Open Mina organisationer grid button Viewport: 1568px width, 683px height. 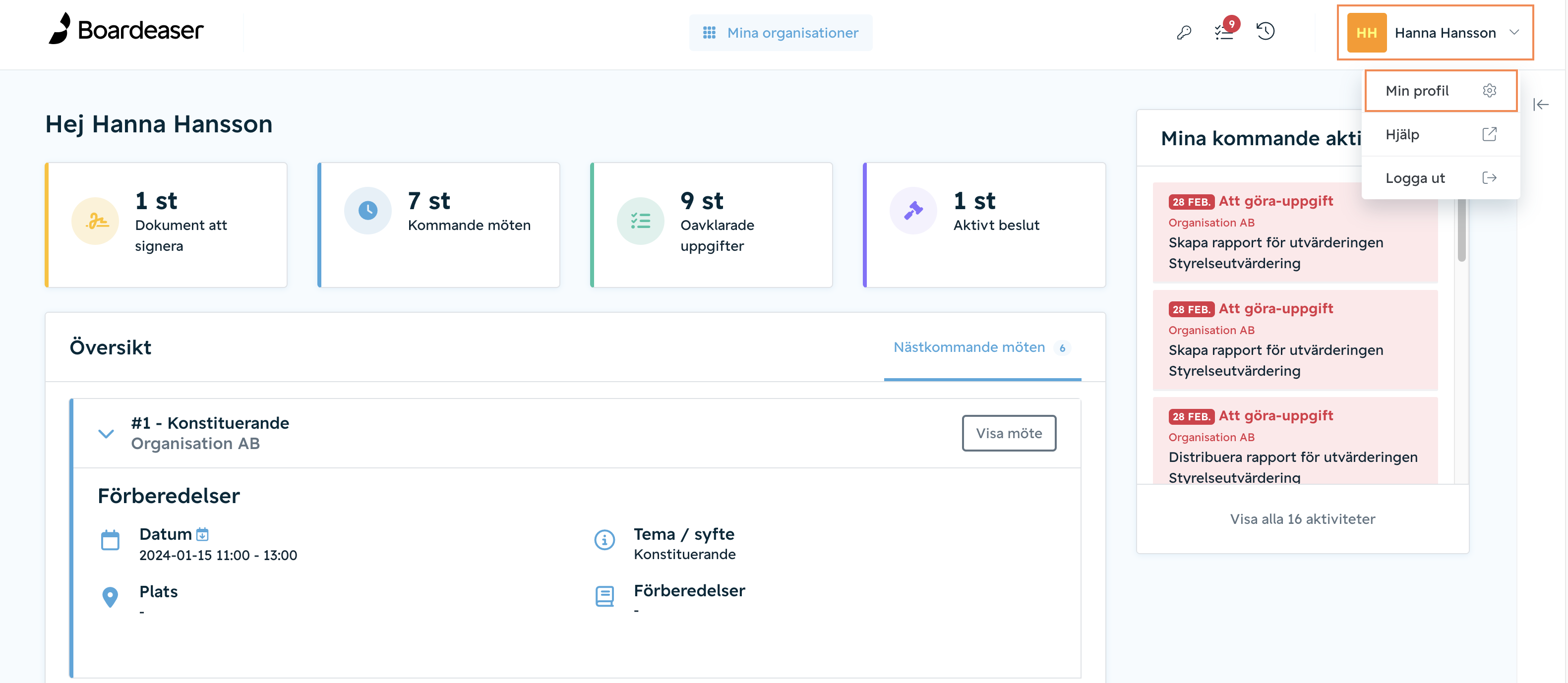(x=781, y=33)
